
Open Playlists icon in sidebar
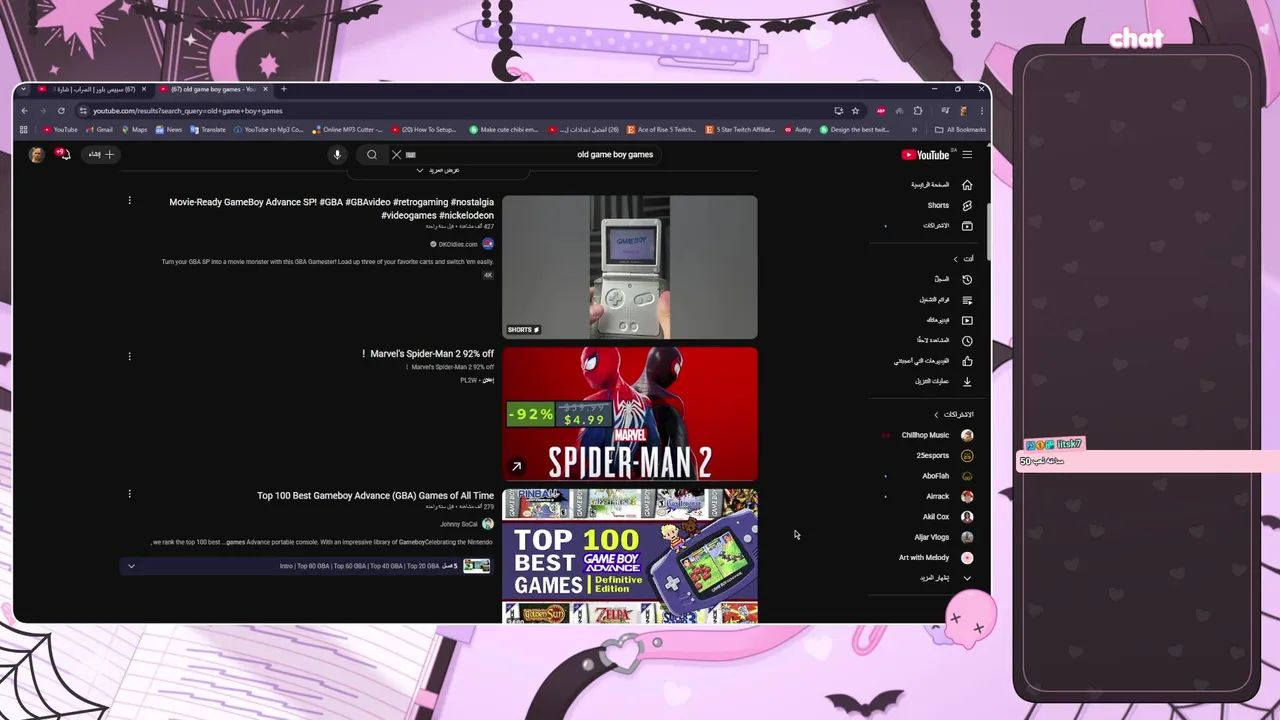967,300
